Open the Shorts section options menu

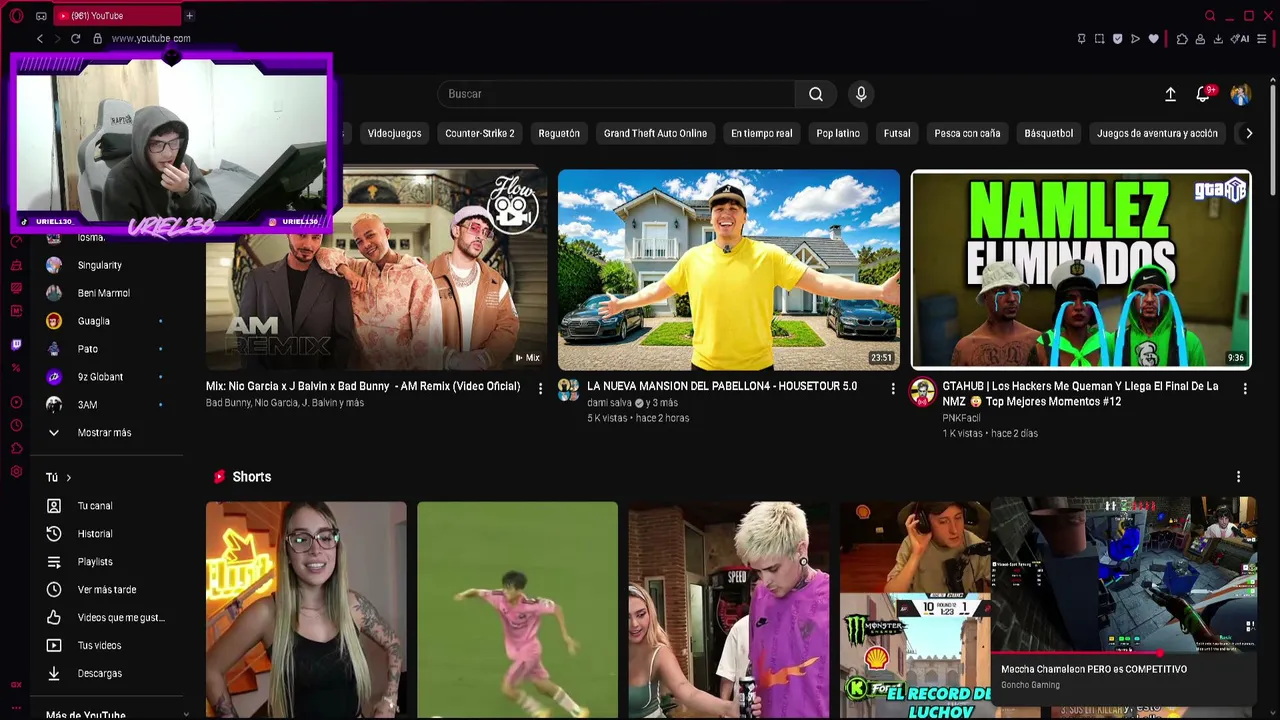[x=1238, y=477]
